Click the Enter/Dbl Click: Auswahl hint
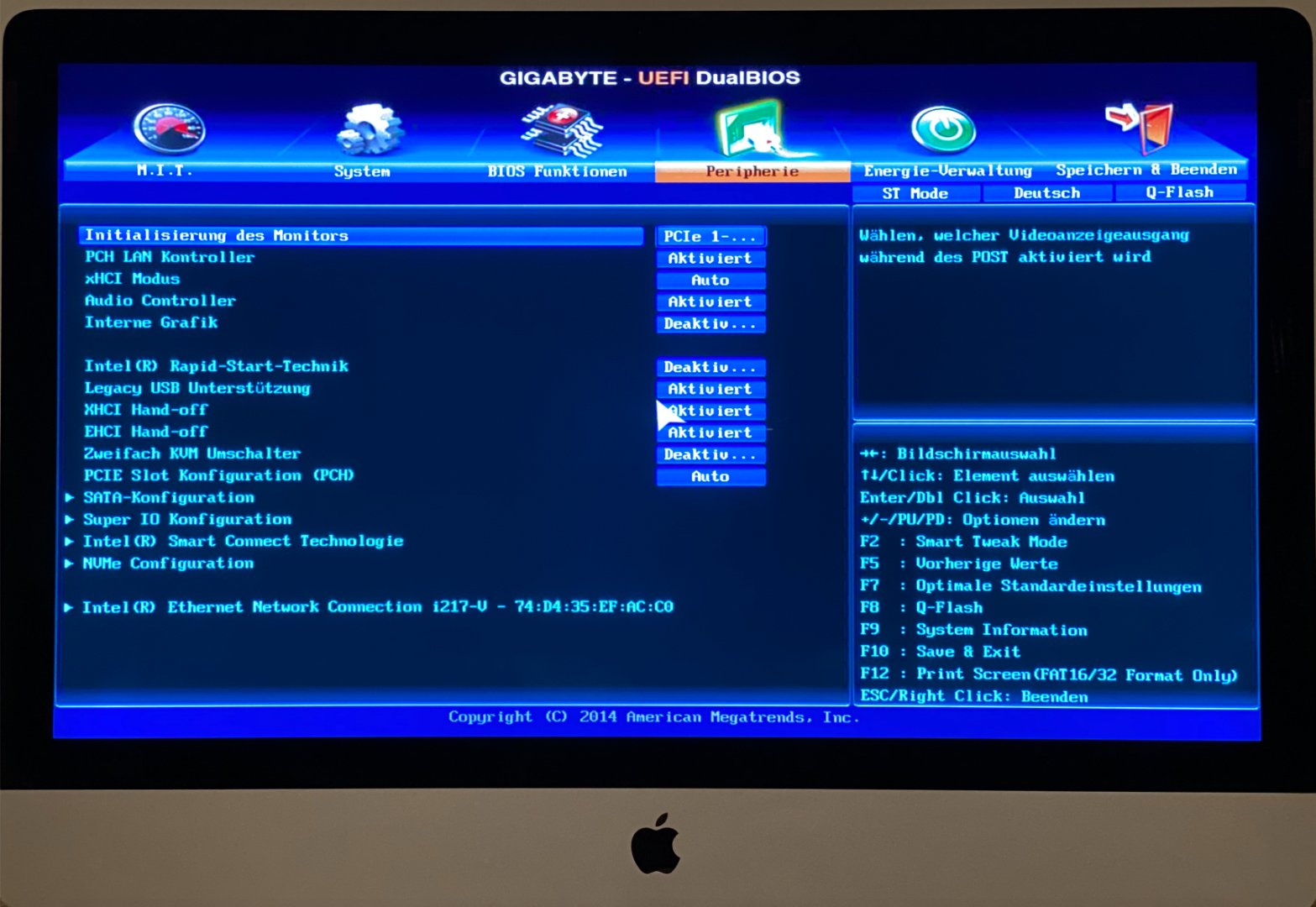 (x=973, y=498)
